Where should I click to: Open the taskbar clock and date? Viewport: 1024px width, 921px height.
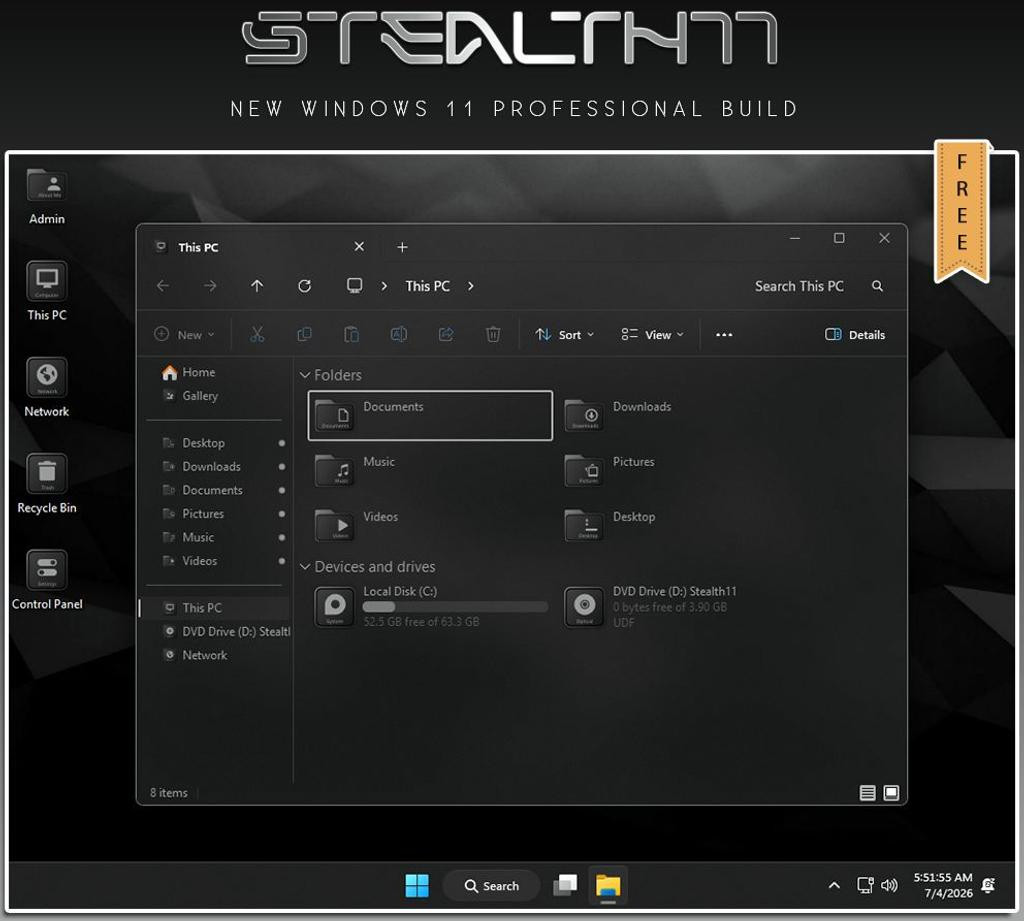(x=943, y=886)
